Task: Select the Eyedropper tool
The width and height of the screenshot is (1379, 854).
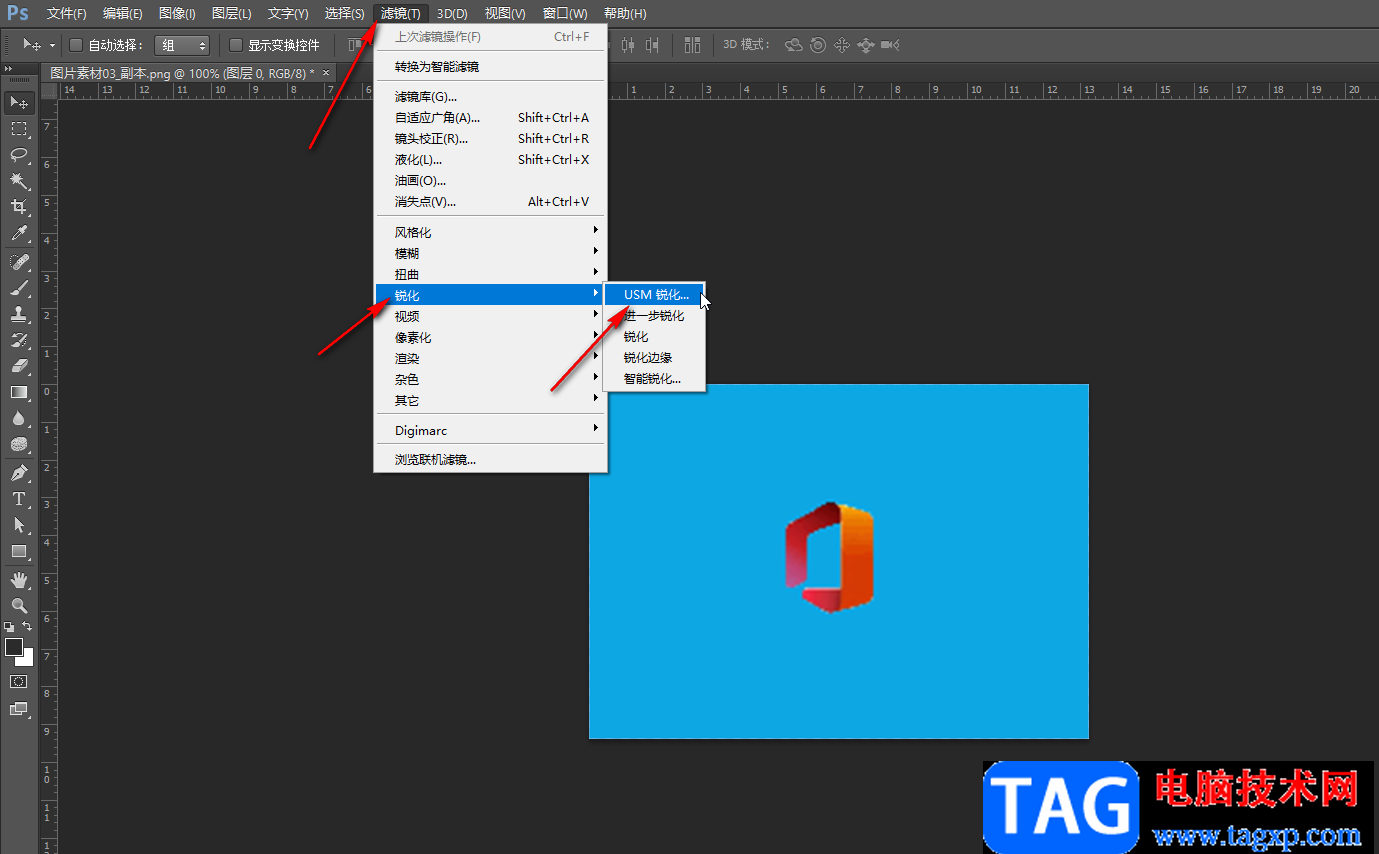Action: click(19, 234)
